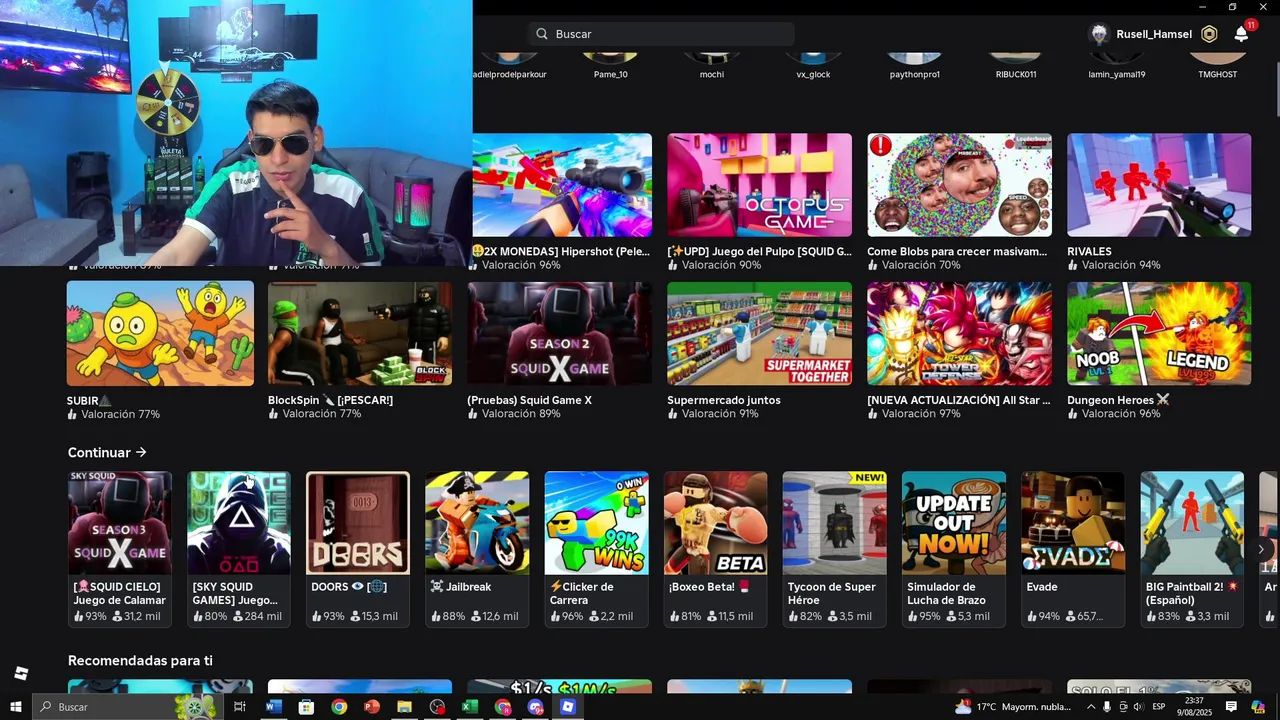
Task: Click friend avatar RIBUCK011
Action: coord(1015,58)
